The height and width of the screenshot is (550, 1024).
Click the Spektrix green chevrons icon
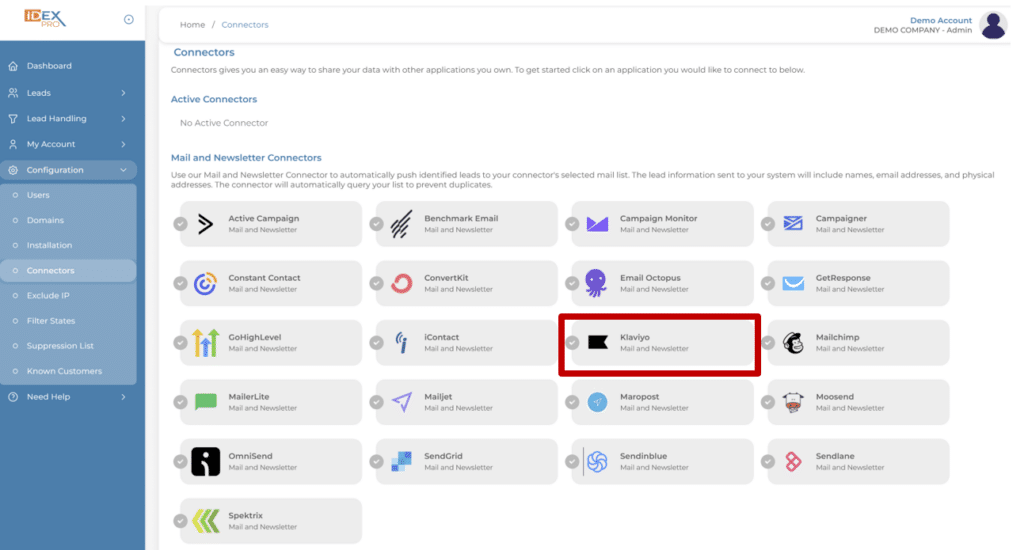coord(206,521)
